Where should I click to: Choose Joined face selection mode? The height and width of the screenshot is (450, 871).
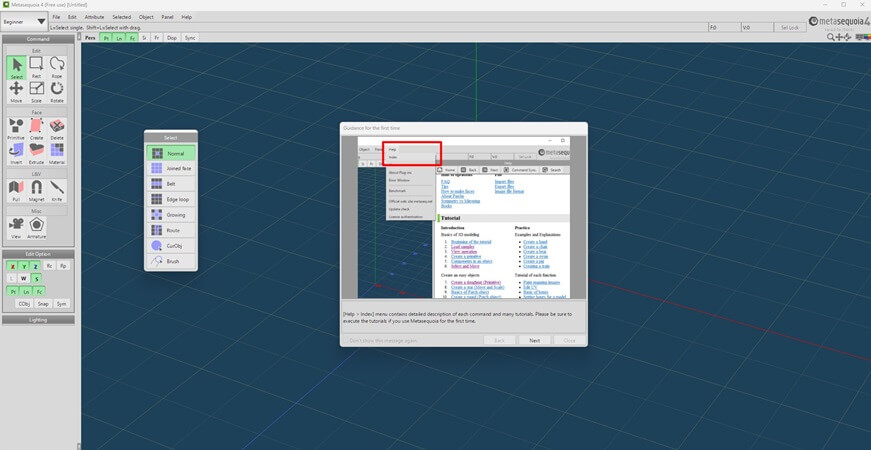171,168
